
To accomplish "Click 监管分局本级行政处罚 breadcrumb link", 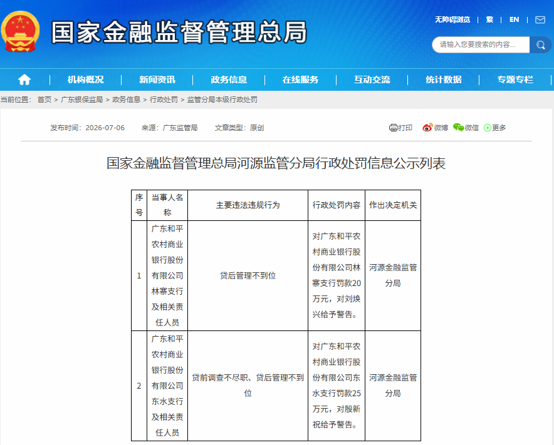I will [222, 100].
